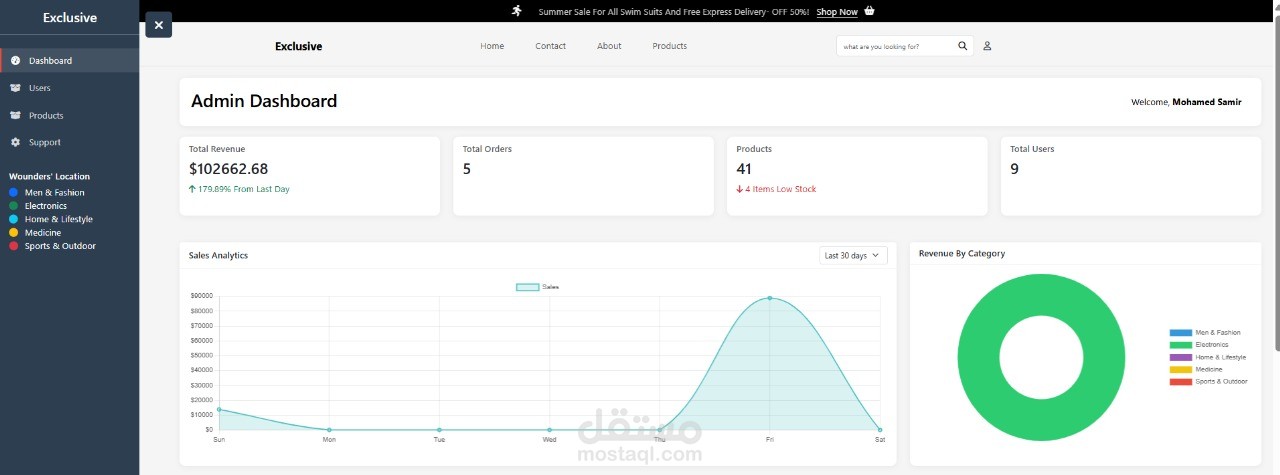Viewport: 1280px width, 475px height.
Task: Click the Users box icon in sidebar
Action: pos(15,88)
